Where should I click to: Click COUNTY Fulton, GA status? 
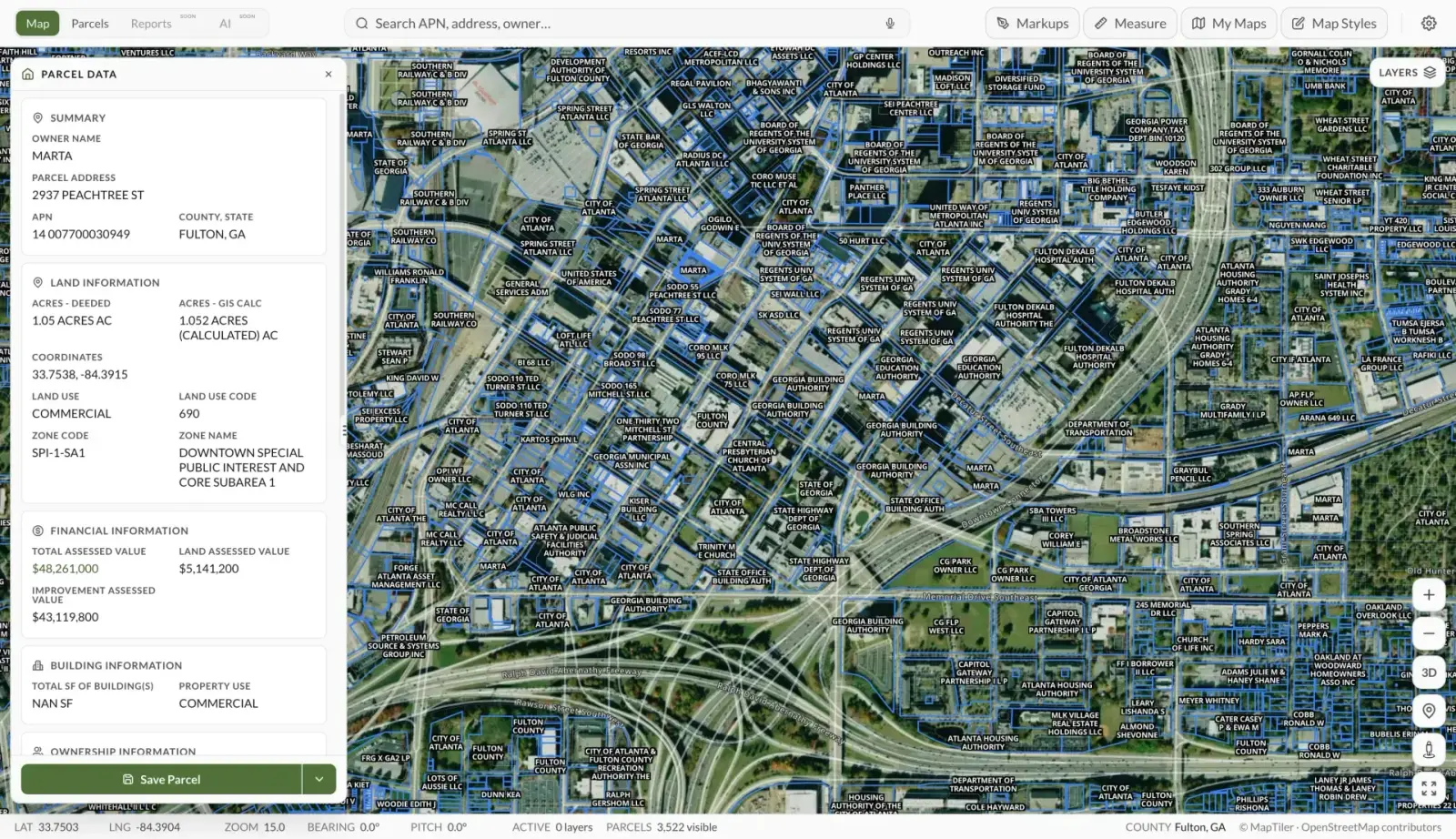coord(1175,827)
